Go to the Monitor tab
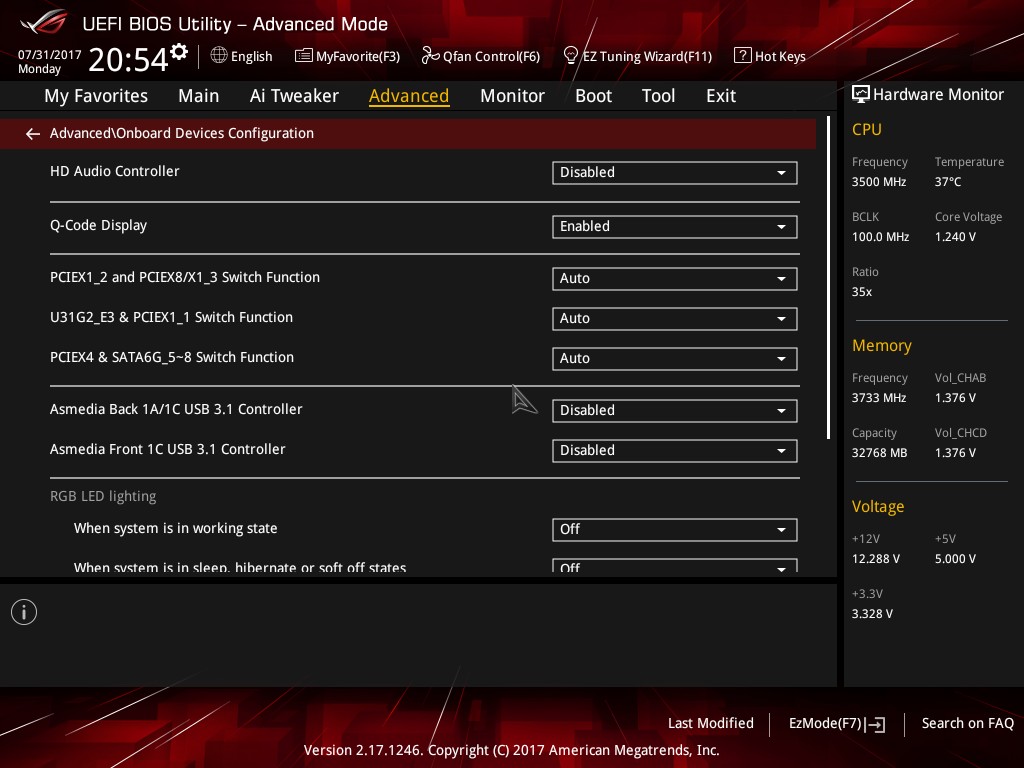 point(512,96)
